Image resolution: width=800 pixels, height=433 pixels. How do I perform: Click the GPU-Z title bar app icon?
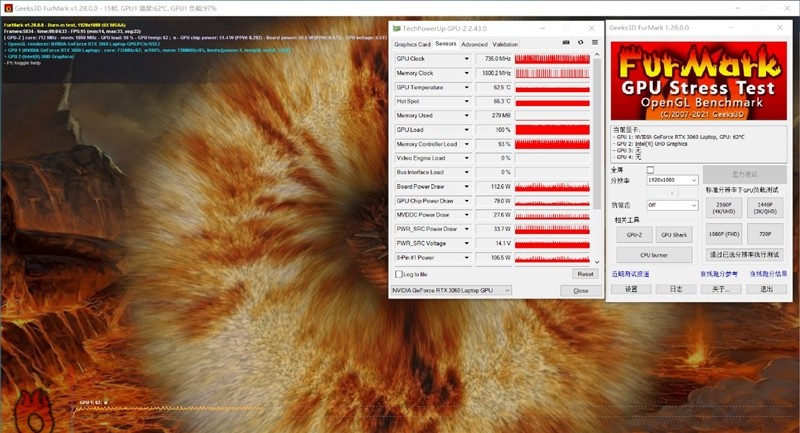click(396, 29)
